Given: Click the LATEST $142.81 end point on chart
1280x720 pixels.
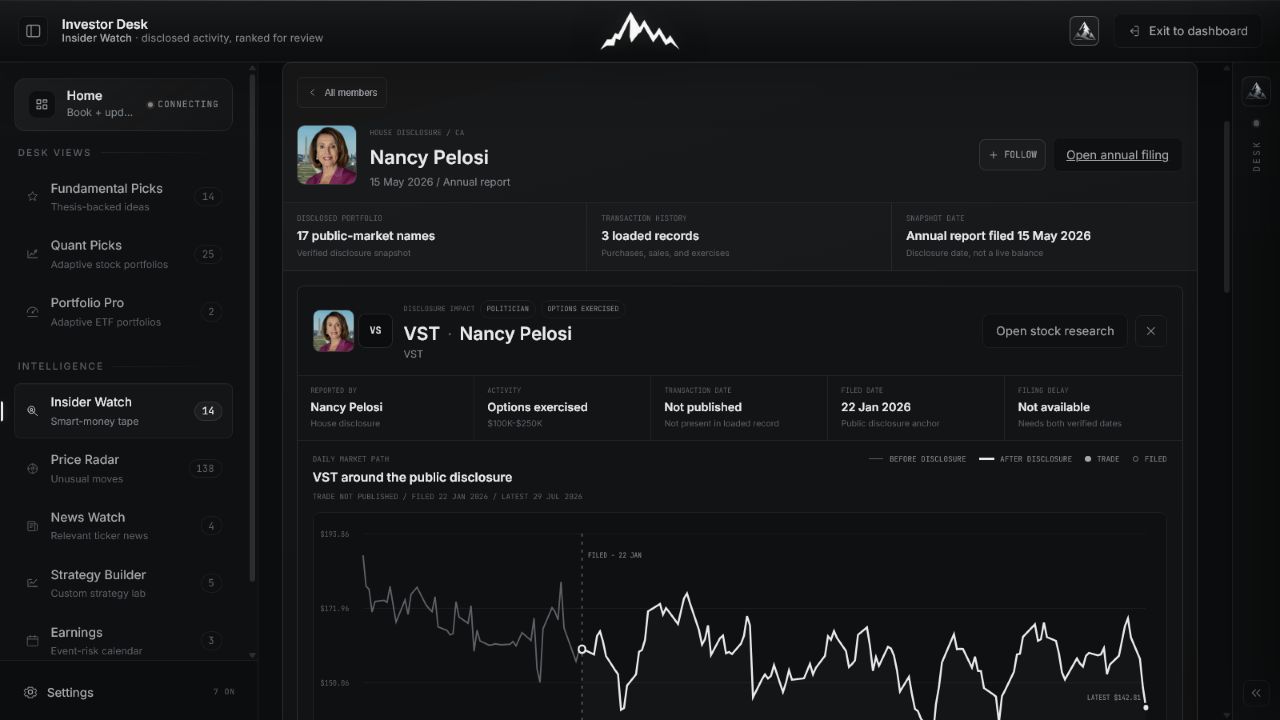Looking at the screenshot, I should coord(1145,707).
